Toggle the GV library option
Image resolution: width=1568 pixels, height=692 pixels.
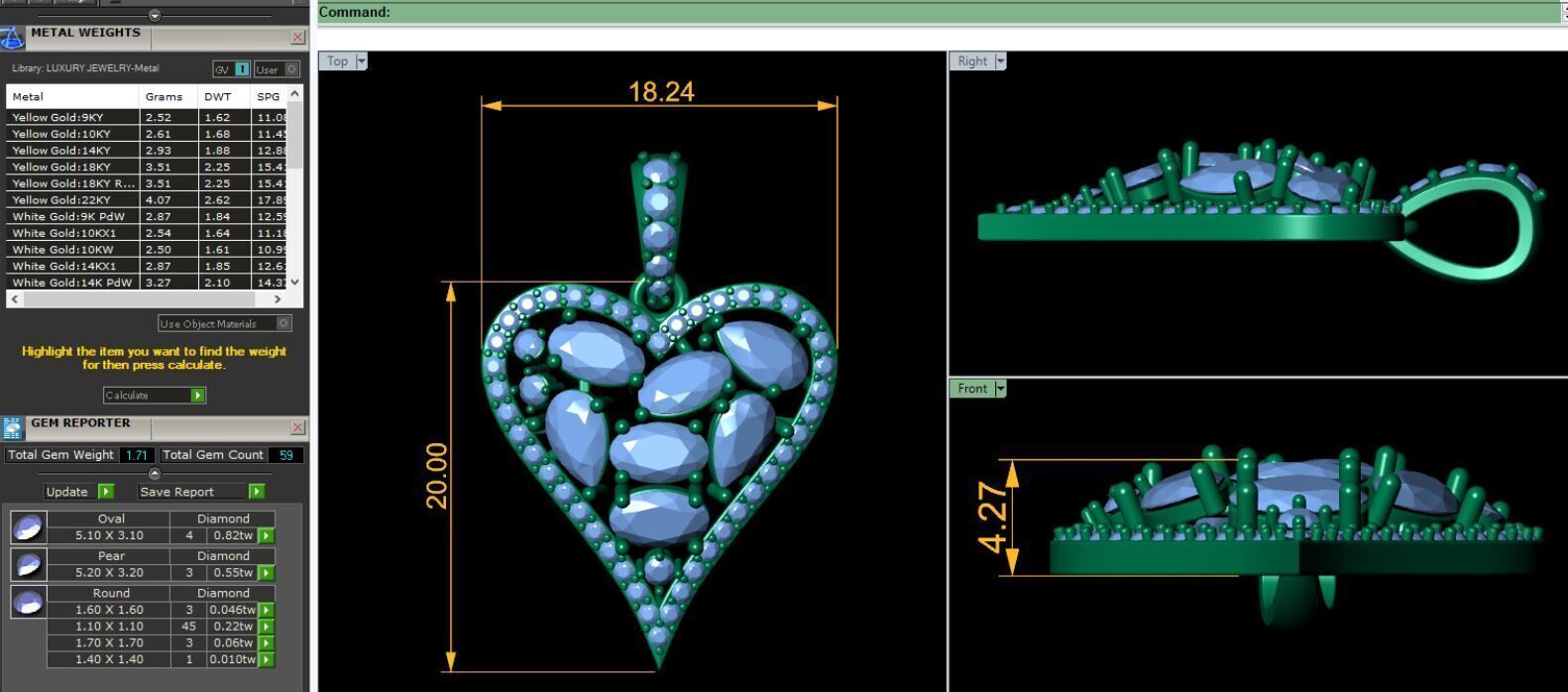(x=232, y=69)
